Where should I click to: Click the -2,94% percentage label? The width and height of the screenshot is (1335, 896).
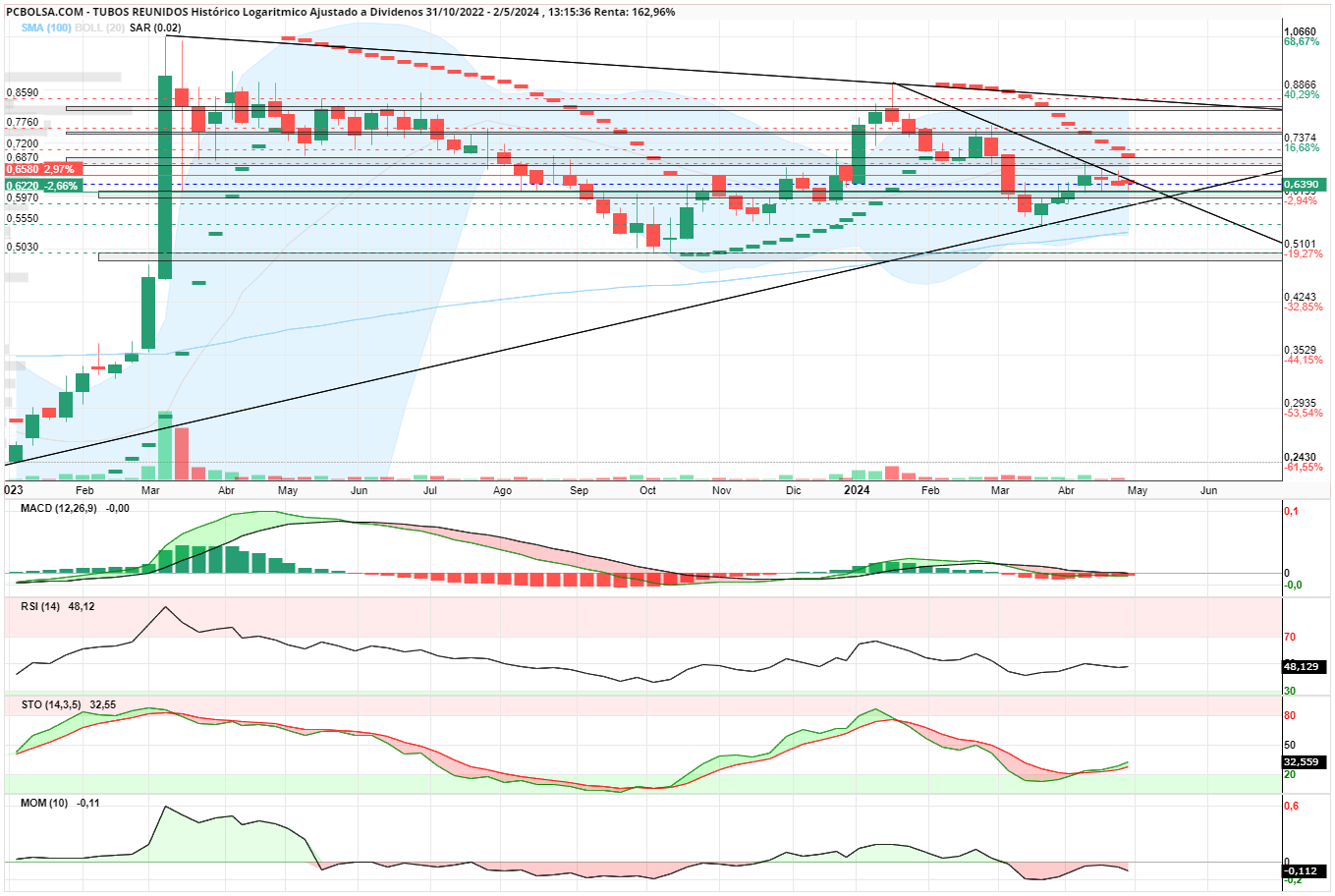(x=1301, y=200)
